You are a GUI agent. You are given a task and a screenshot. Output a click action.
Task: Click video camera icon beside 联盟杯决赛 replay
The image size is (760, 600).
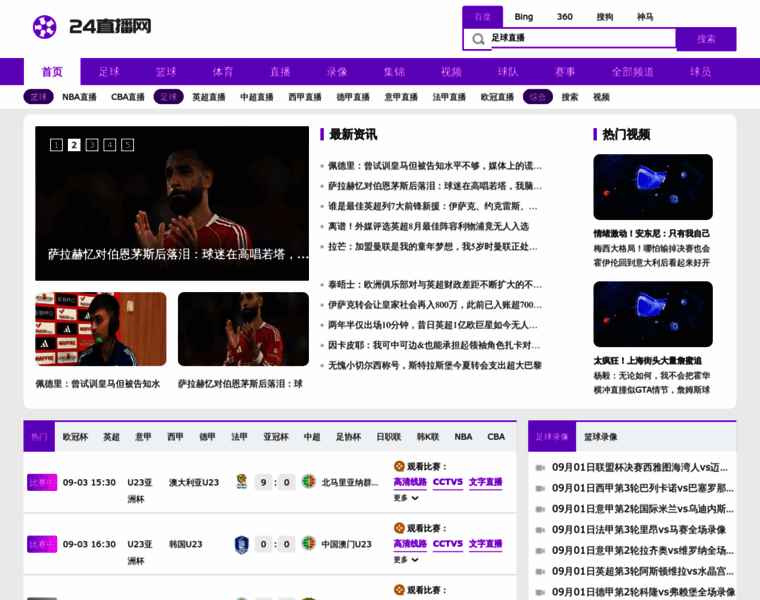coord(540,467)
